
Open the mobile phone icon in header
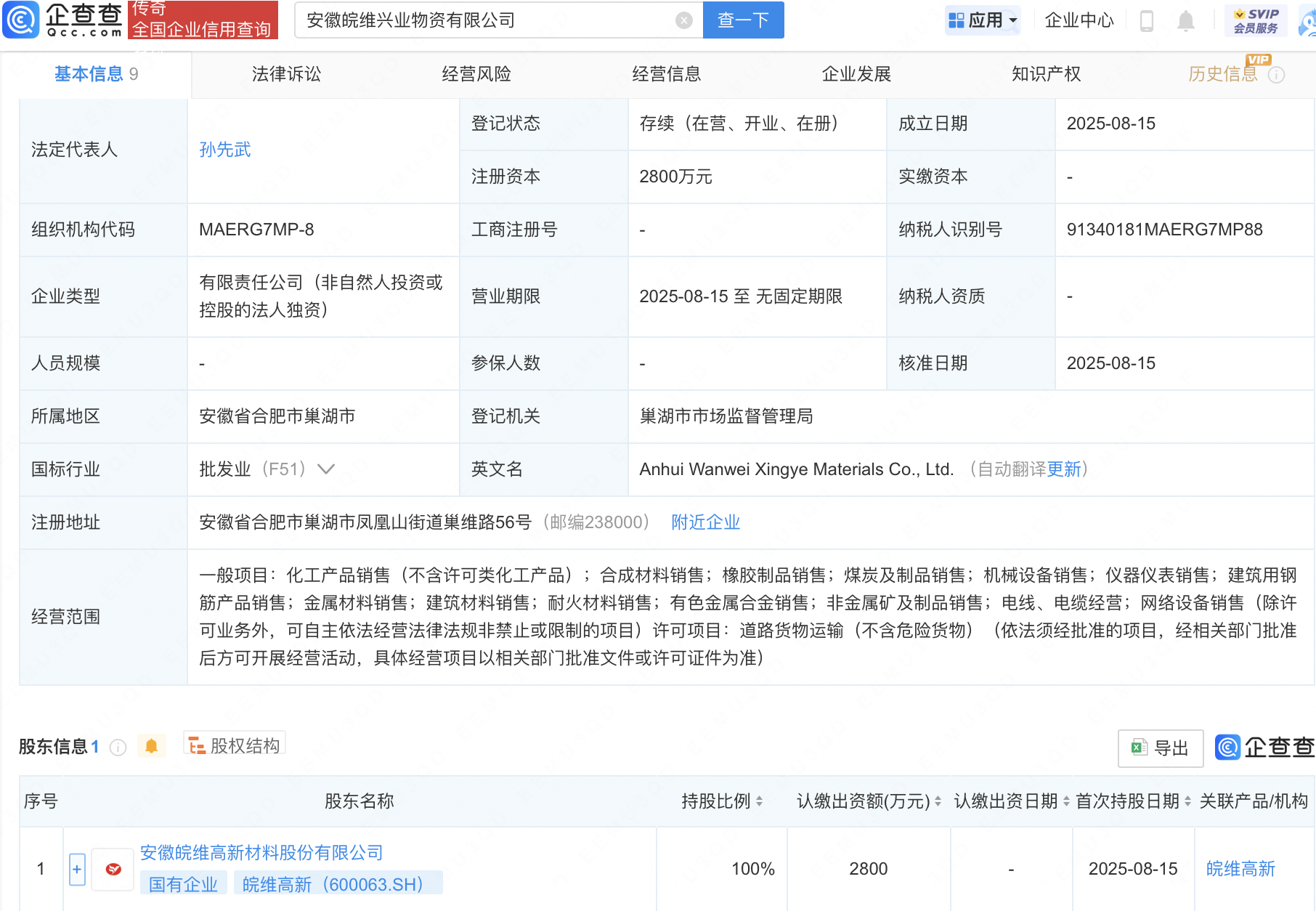(1147, 20)
